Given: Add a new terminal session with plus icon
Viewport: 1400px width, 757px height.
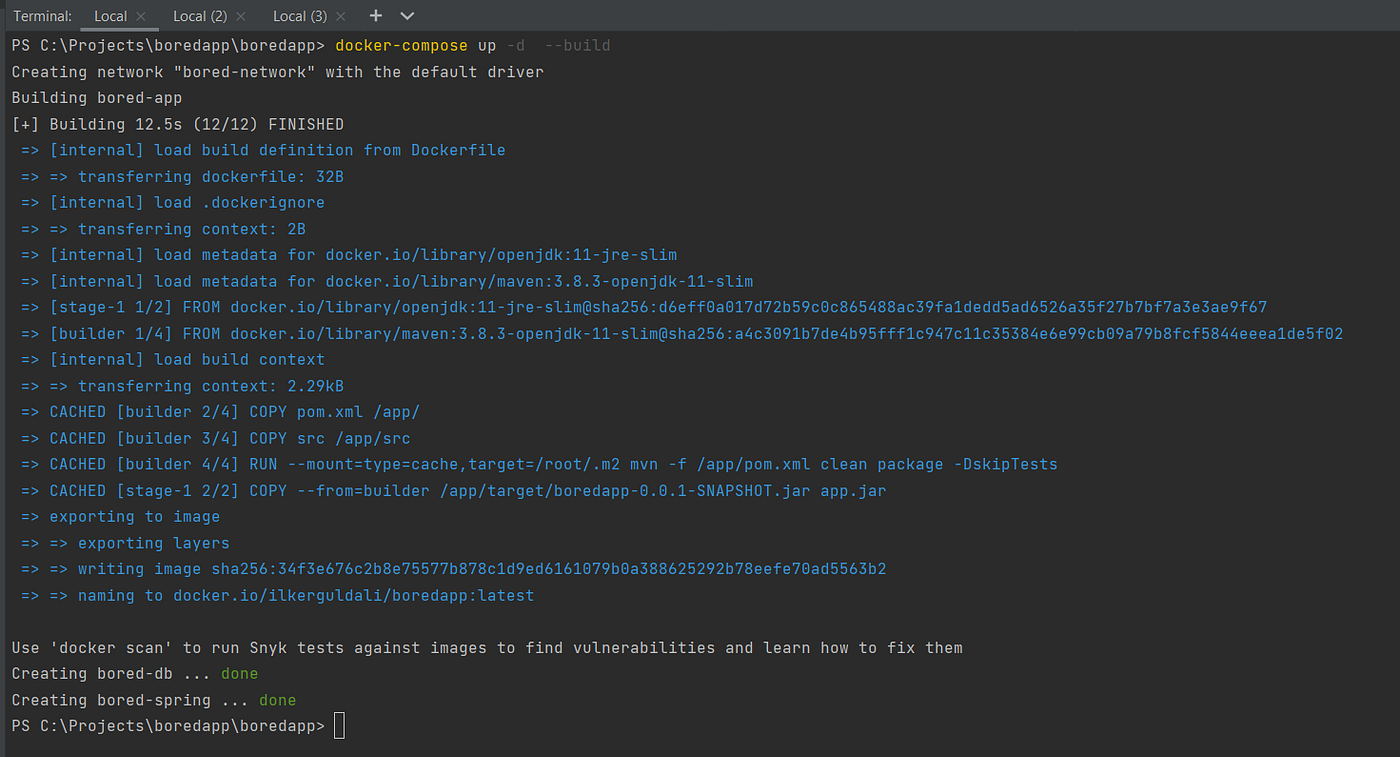Looking at the screenshot, I should [376, 16].
